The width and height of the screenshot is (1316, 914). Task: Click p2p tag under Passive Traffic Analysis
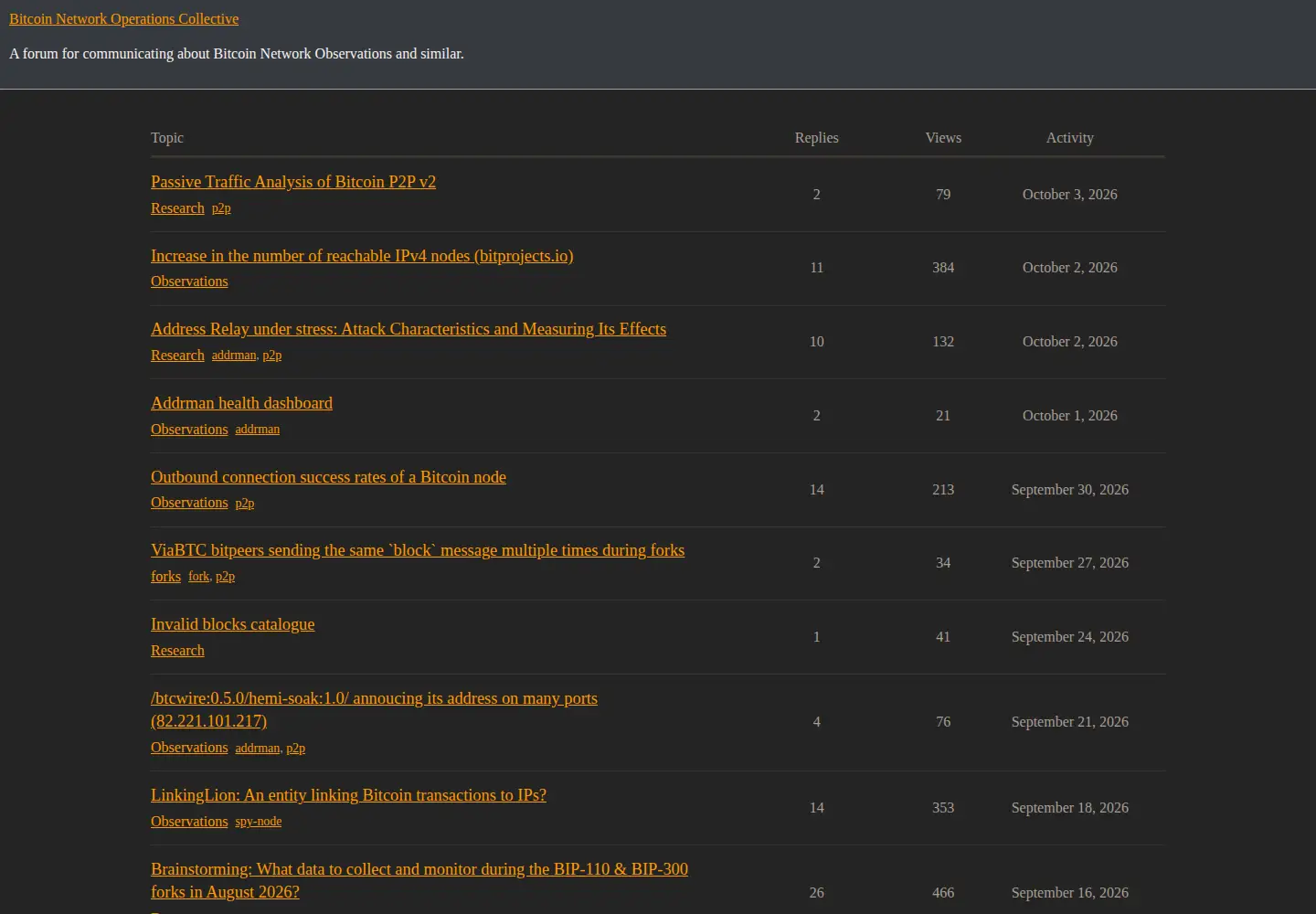pos(221,208)
